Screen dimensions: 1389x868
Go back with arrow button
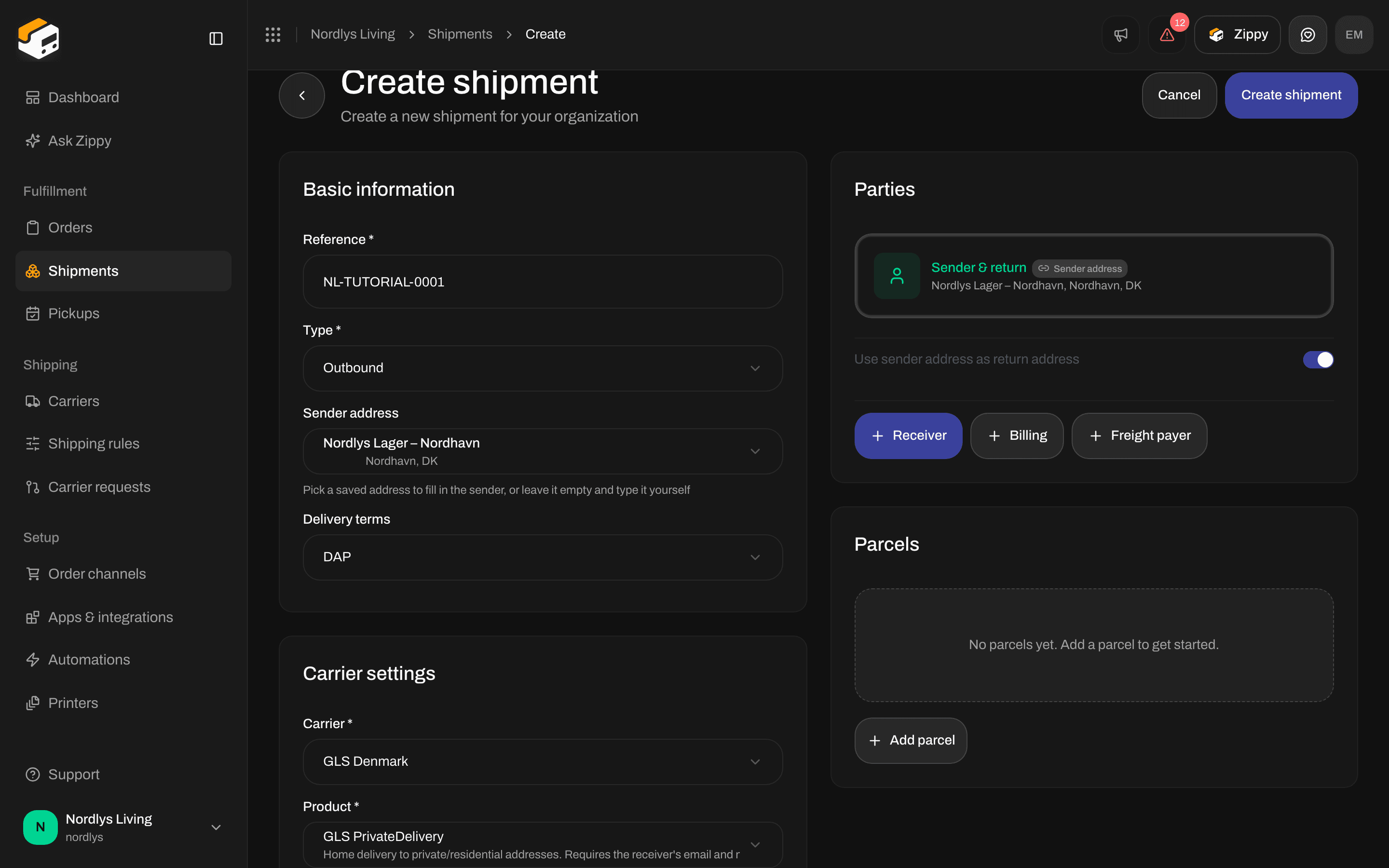point(302,95)
